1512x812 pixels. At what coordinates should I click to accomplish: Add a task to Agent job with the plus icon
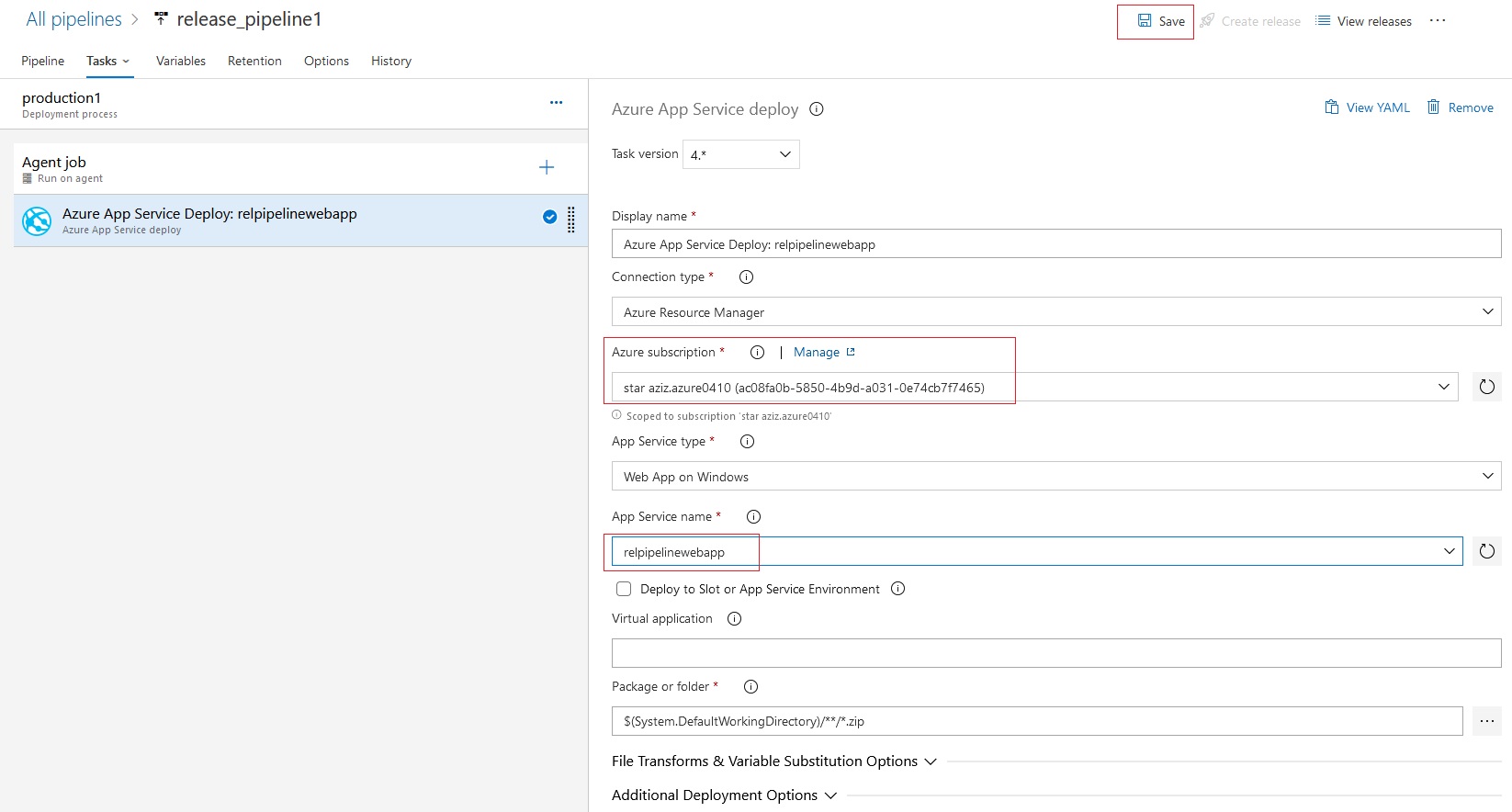point(547,167)
